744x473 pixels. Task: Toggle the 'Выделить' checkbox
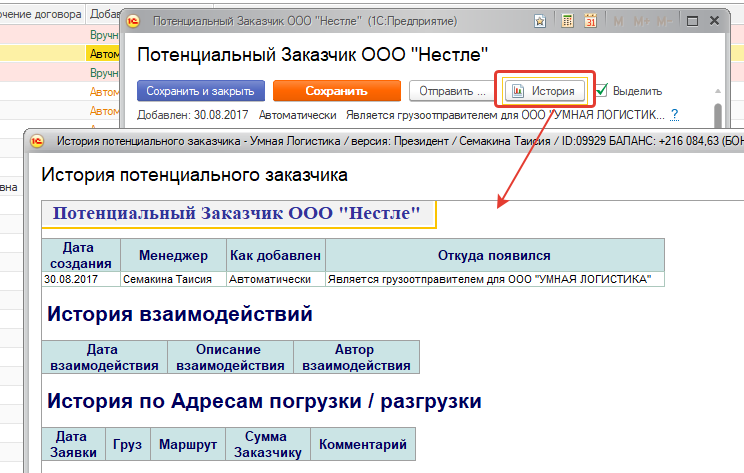point(602,90)
